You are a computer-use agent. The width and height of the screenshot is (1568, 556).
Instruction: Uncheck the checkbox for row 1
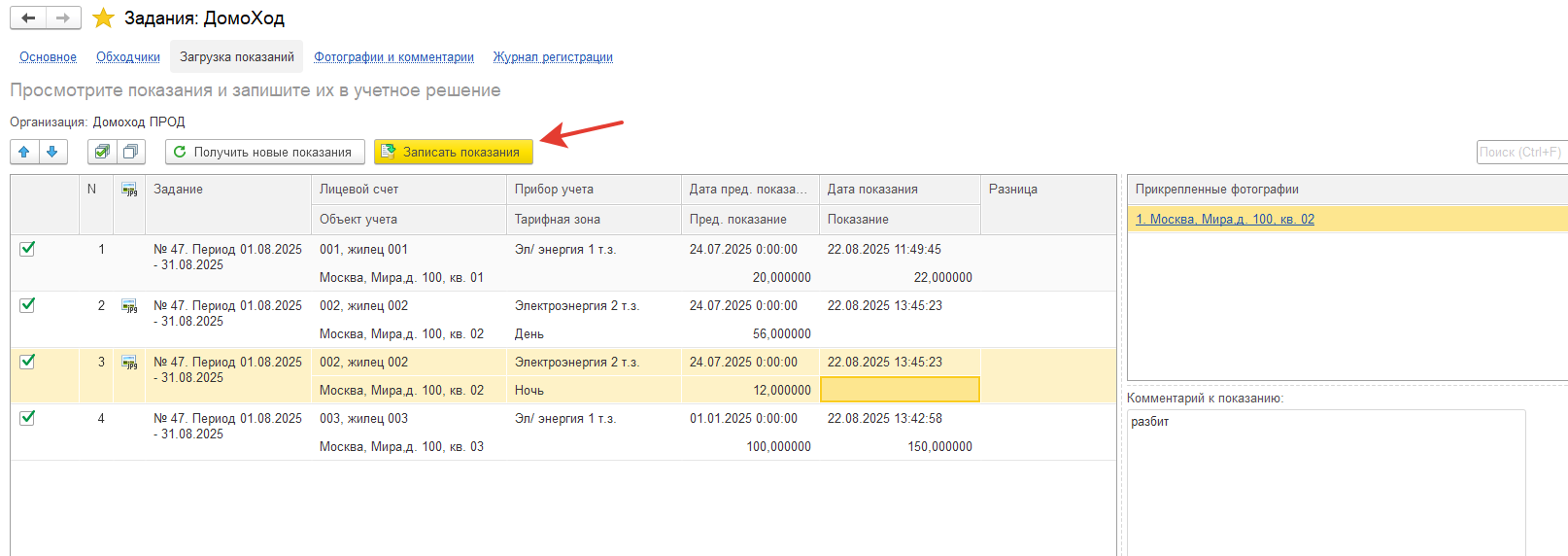tap(27, 249)
